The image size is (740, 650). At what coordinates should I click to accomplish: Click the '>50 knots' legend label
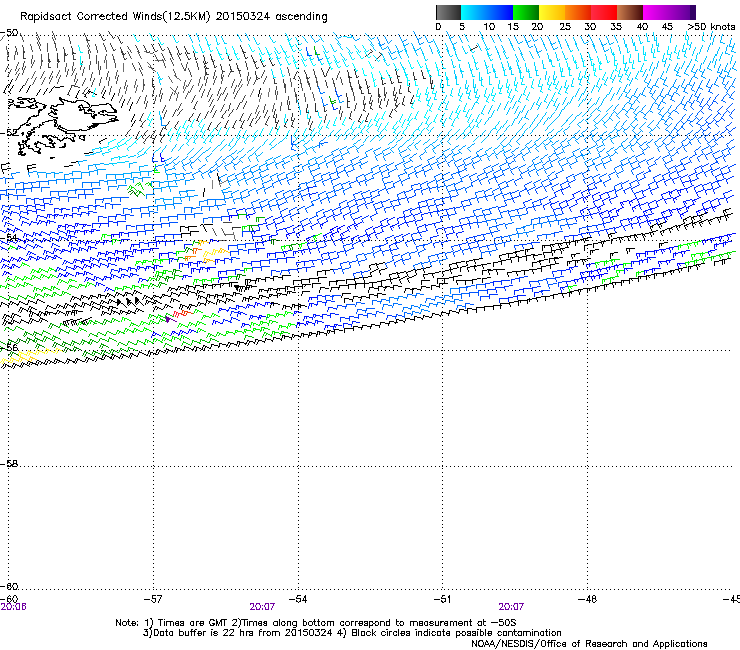(x=711, y=27)
